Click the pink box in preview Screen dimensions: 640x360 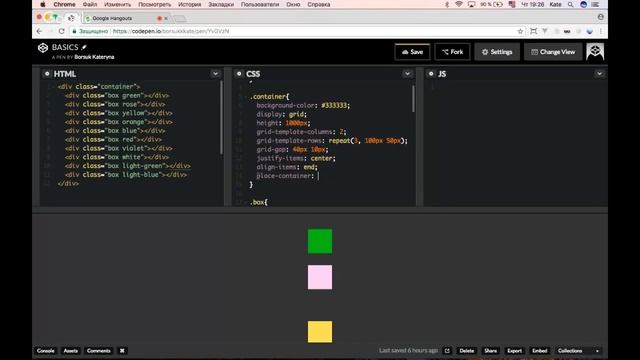[320, 277]
